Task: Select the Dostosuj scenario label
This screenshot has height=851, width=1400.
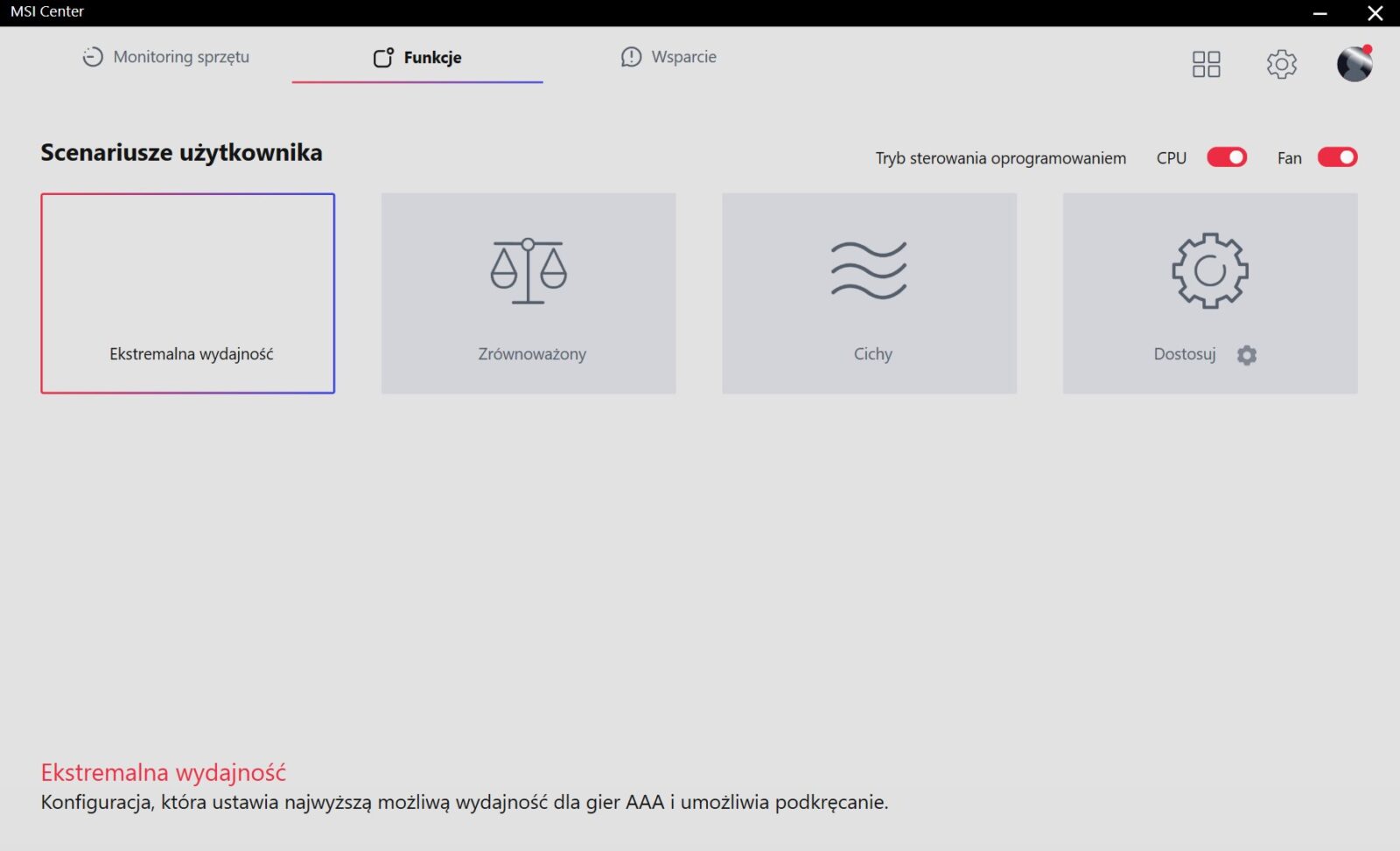Action: [1185, 354]
